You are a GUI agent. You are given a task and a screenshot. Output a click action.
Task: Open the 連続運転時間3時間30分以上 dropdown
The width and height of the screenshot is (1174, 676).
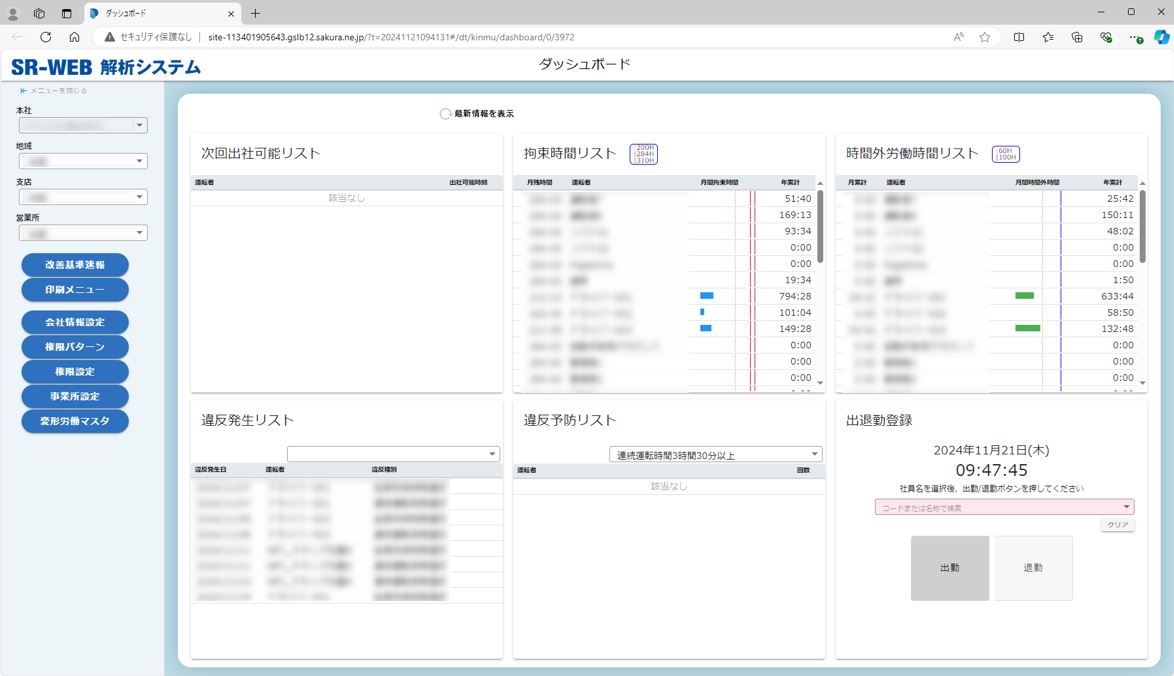(715, 455)
